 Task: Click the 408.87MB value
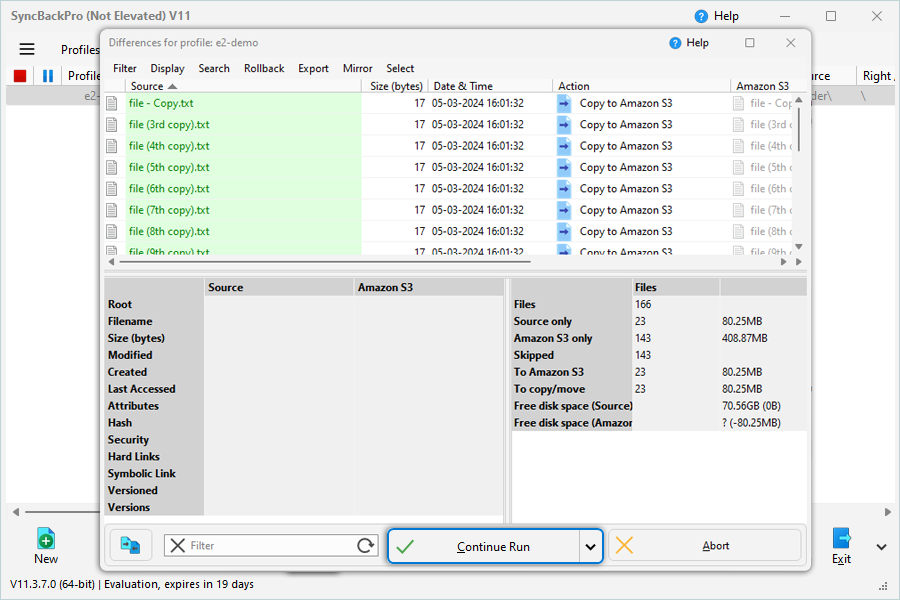pos(744,338)
